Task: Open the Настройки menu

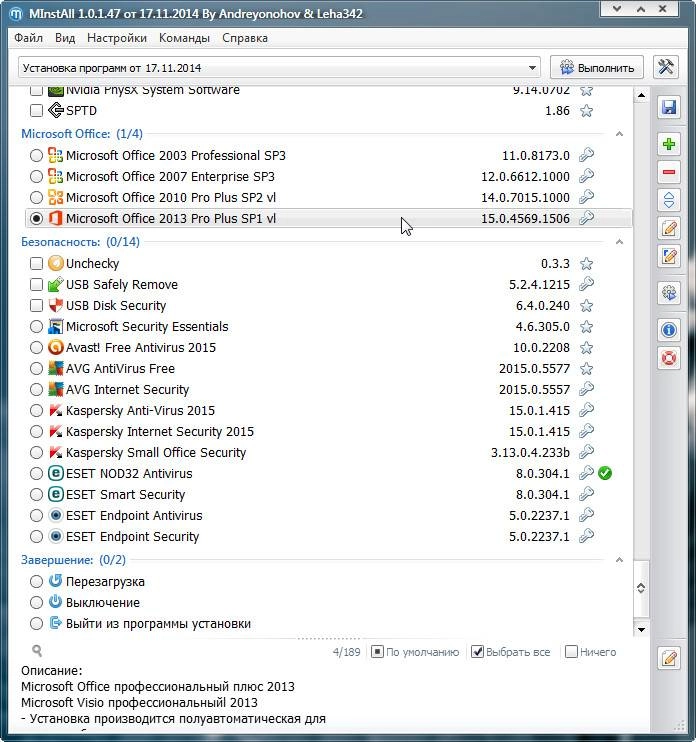Action: pyautogui.click(x=117, y=38)
